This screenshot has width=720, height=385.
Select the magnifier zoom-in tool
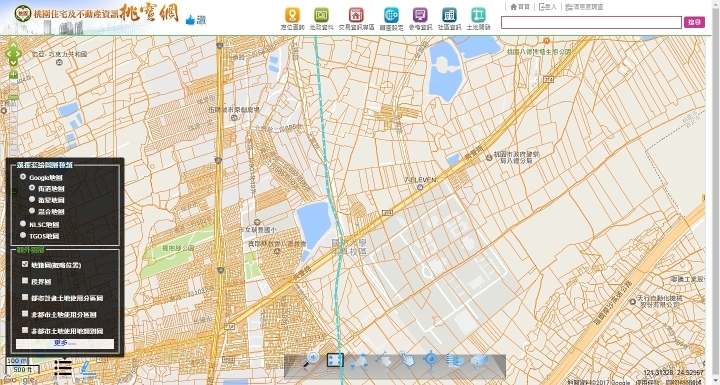click(x=311, y=360)
